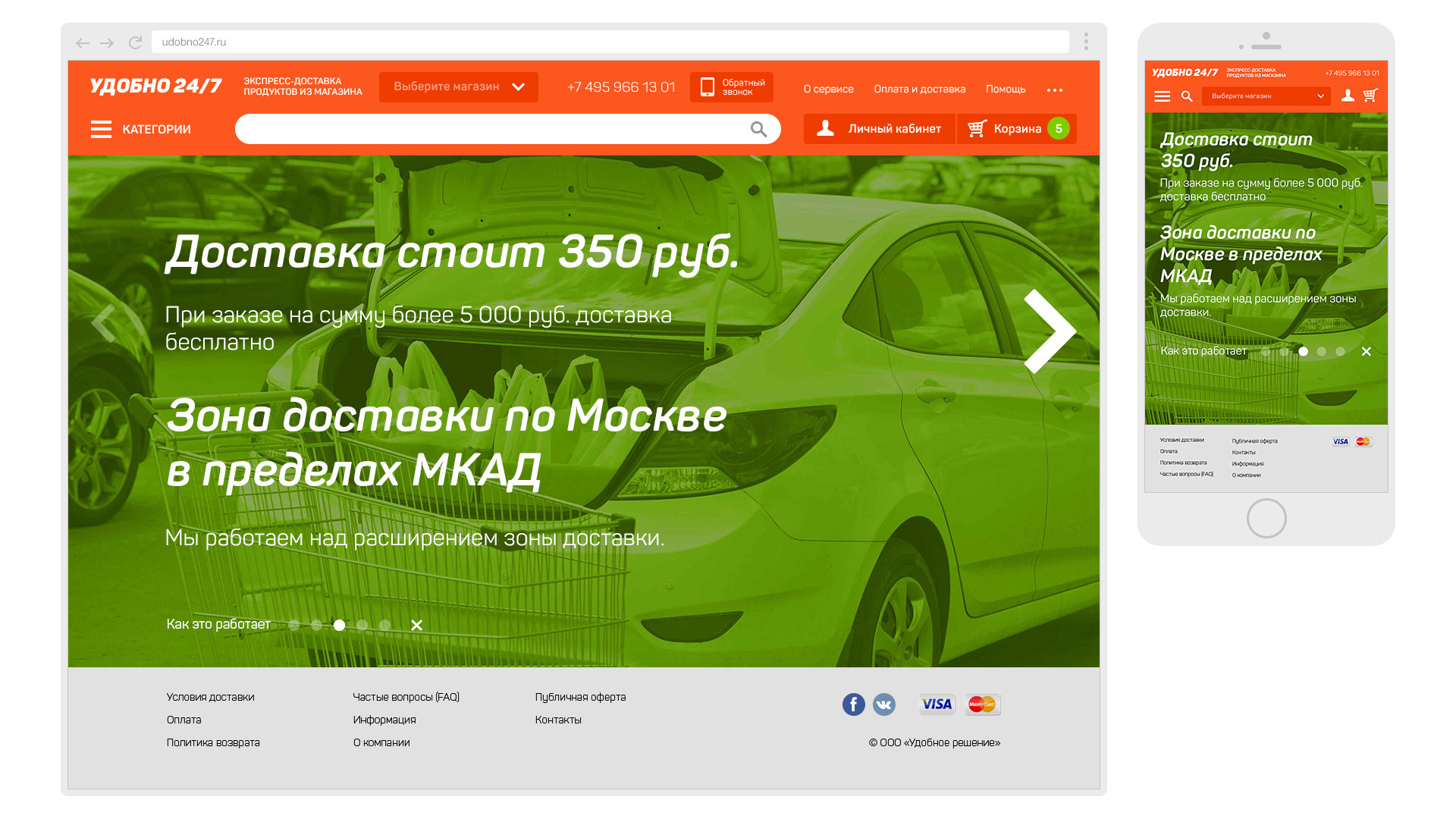
Task: Advance banner with the right arrow
Action: point(1050,331)
